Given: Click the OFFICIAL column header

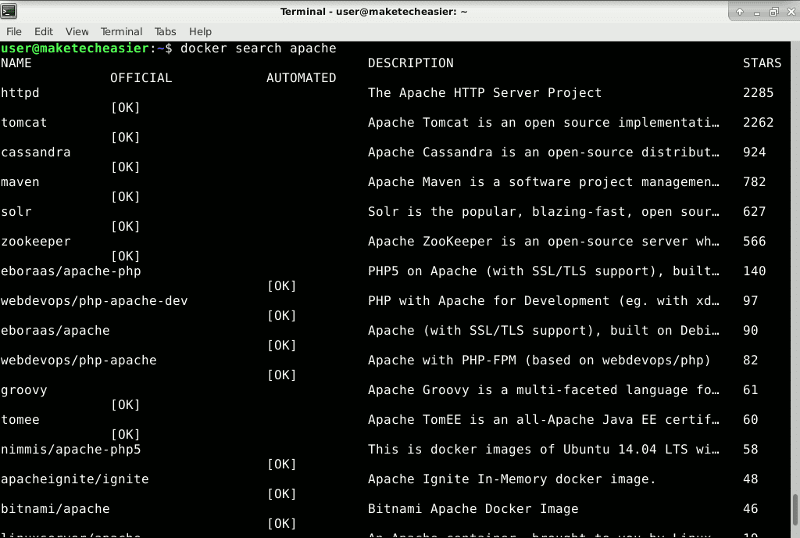Looking at the screenshot, I should tap(141, 78).
